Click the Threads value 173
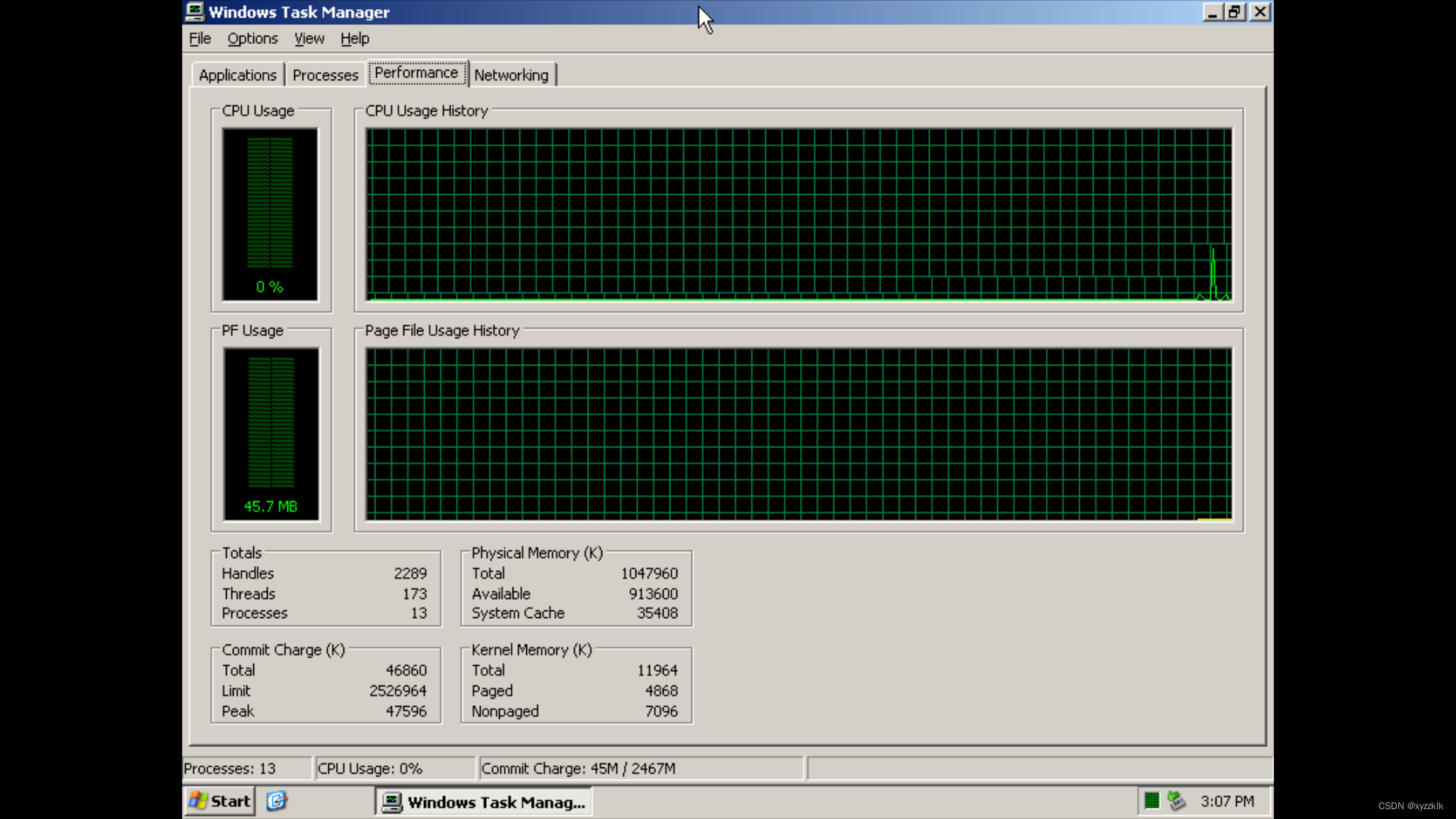 (414, 594)
